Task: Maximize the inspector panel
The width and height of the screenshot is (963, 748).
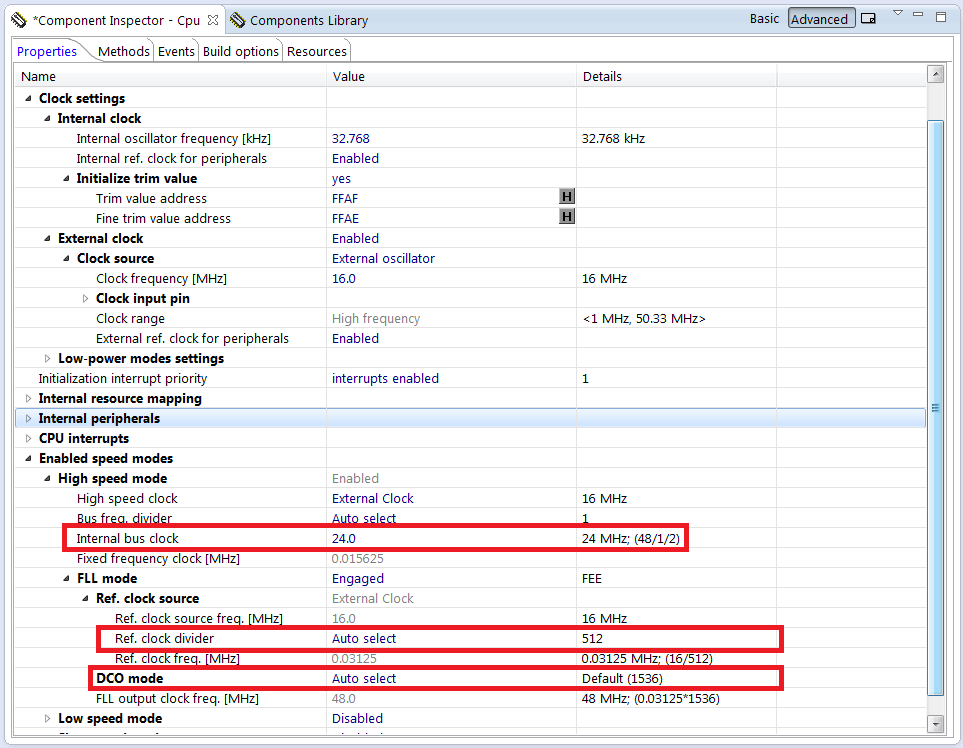Action: pyautogui.click(x=941, y=17)
